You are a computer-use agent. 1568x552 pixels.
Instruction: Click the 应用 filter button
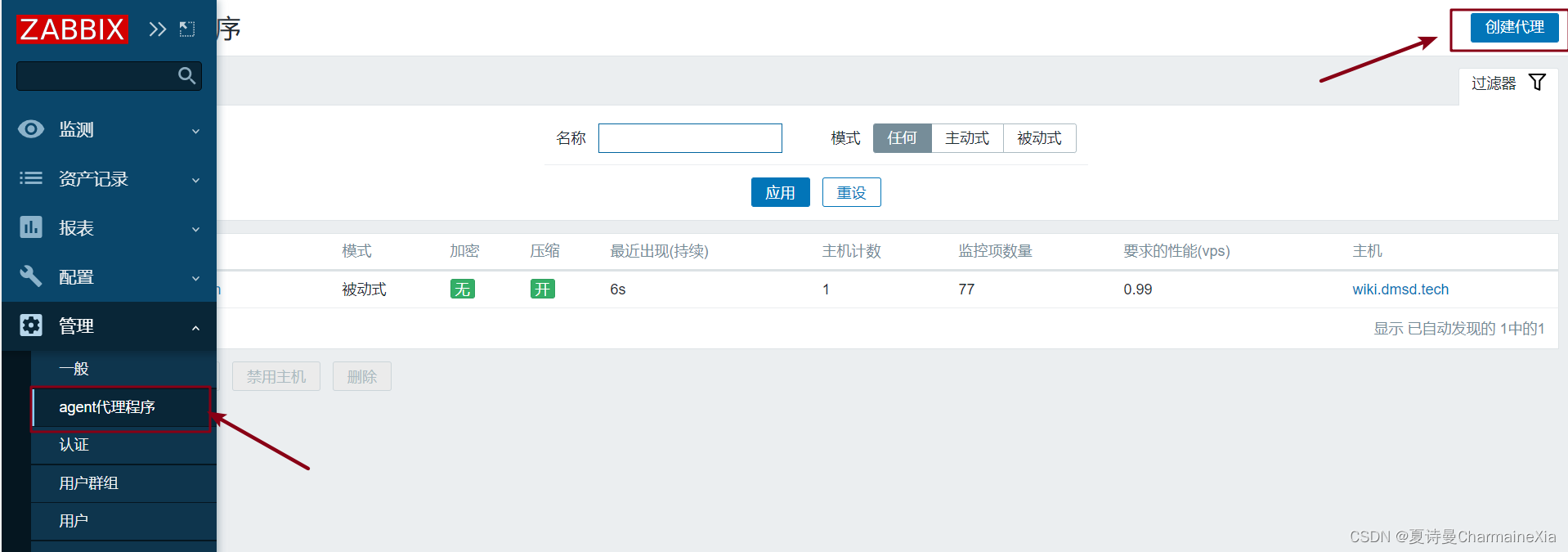pyautogui.click(x=780, y=192)
